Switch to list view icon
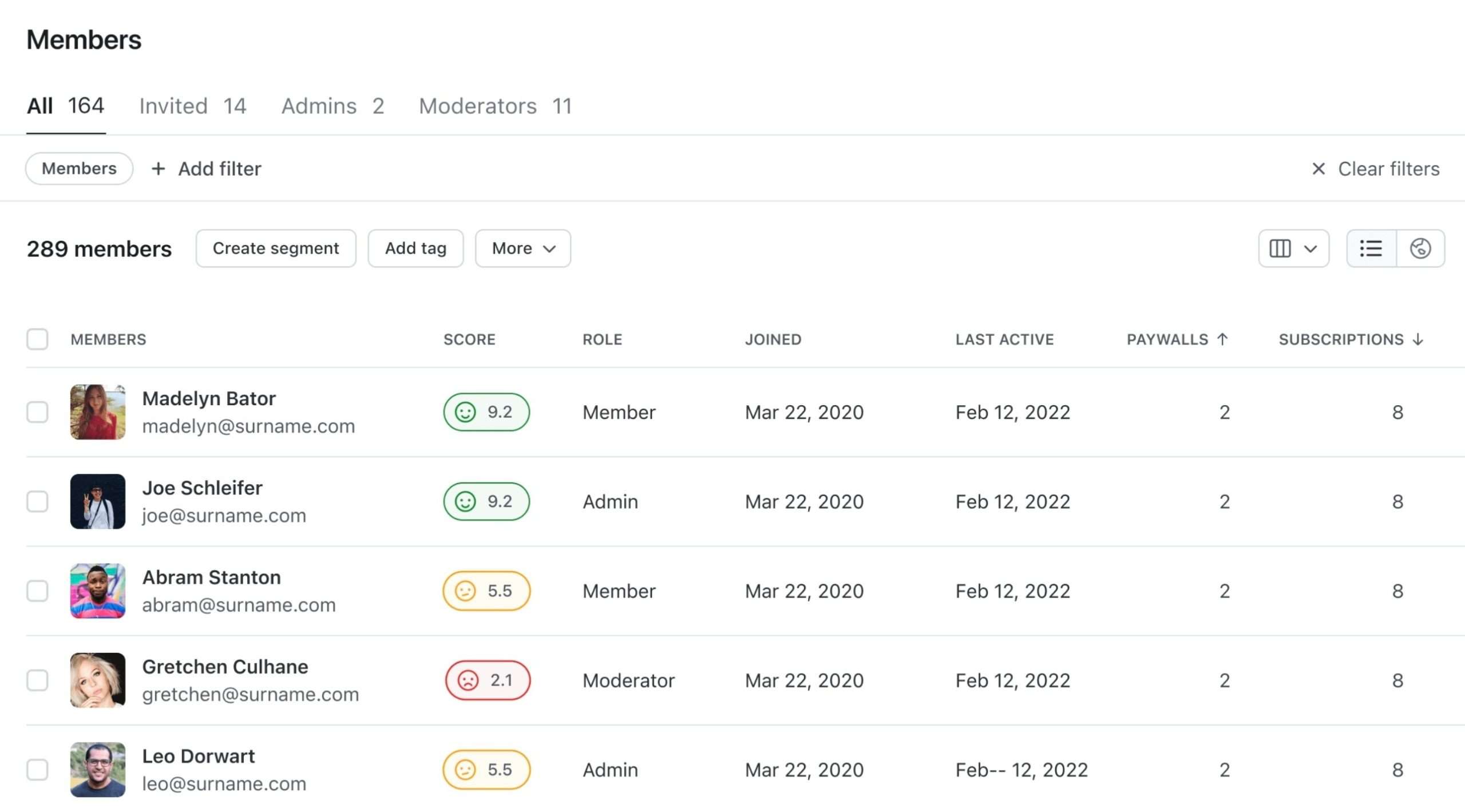Viewport: 1465px width, 812px height. [1371, 248]
